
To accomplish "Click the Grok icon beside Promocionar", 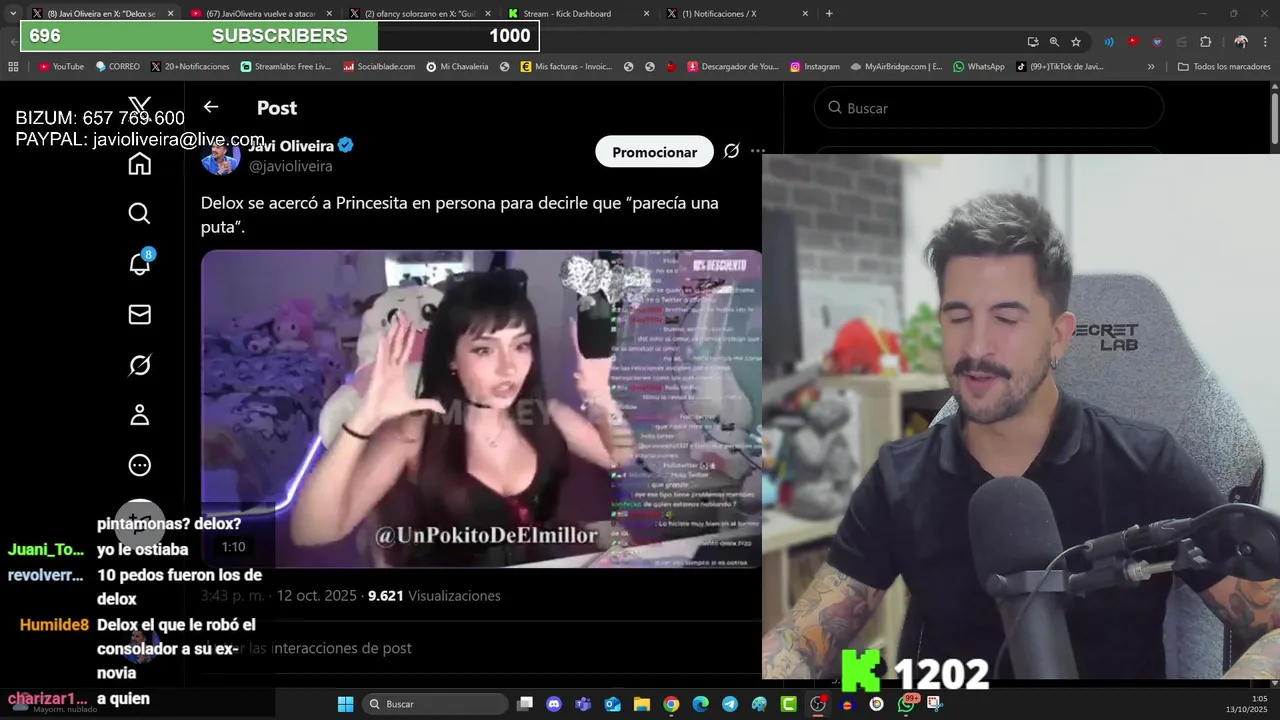I will [731, 151].
